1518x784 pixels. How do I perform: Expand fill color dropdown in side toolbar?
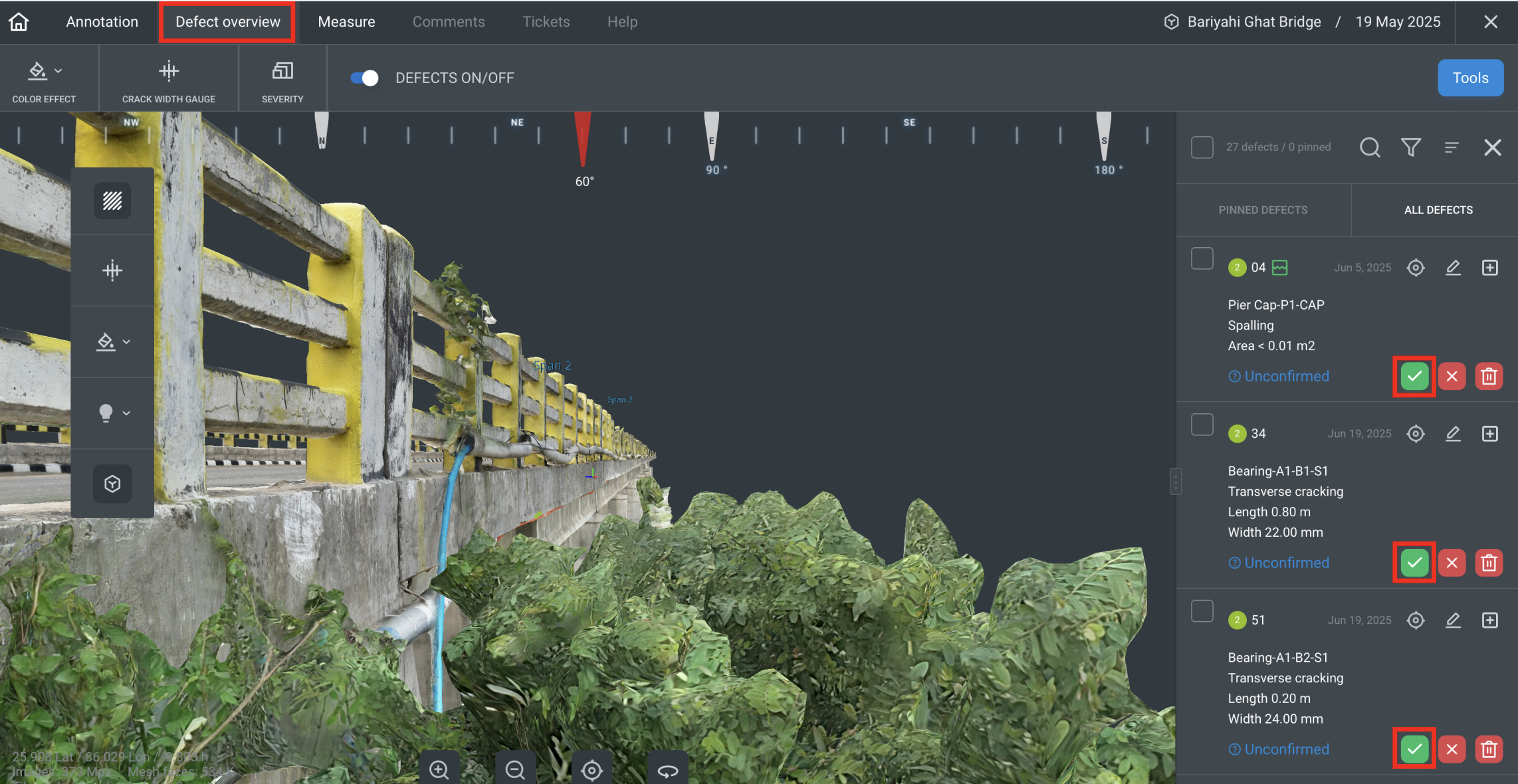tap(112, 342)
